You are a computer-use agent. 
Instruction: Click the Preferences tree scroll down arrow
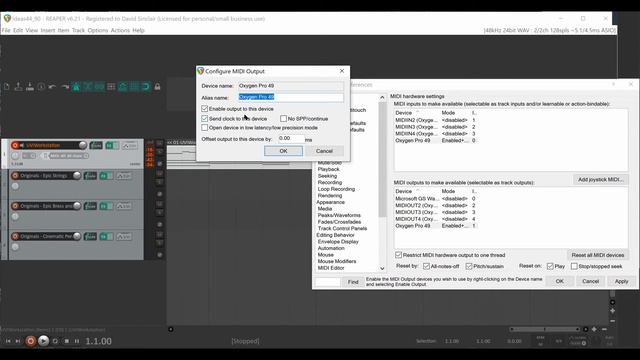pyautogui.click(x=382, y=268)
